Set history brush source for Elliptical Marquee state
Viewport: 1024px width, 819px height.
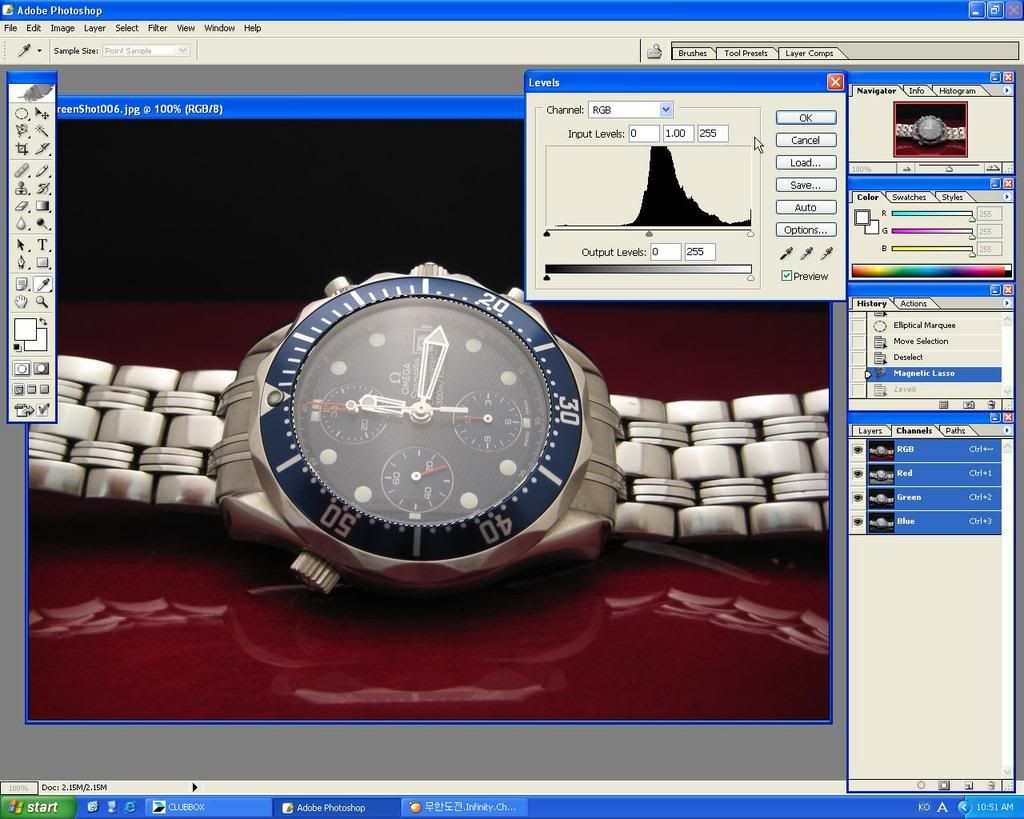[x=857, y=325]
